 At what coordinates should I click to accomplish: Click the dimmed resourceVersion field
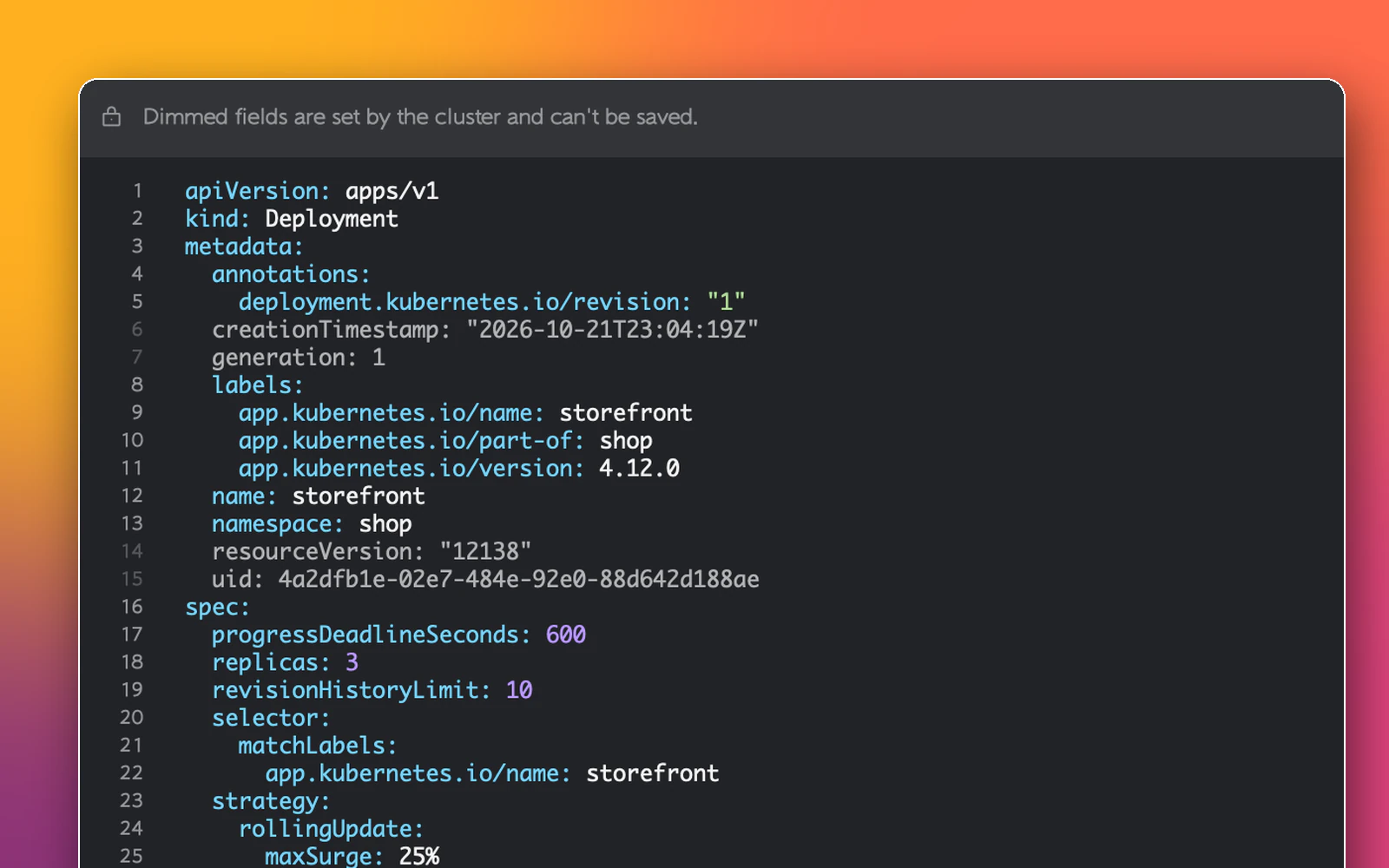click(318, 552)
